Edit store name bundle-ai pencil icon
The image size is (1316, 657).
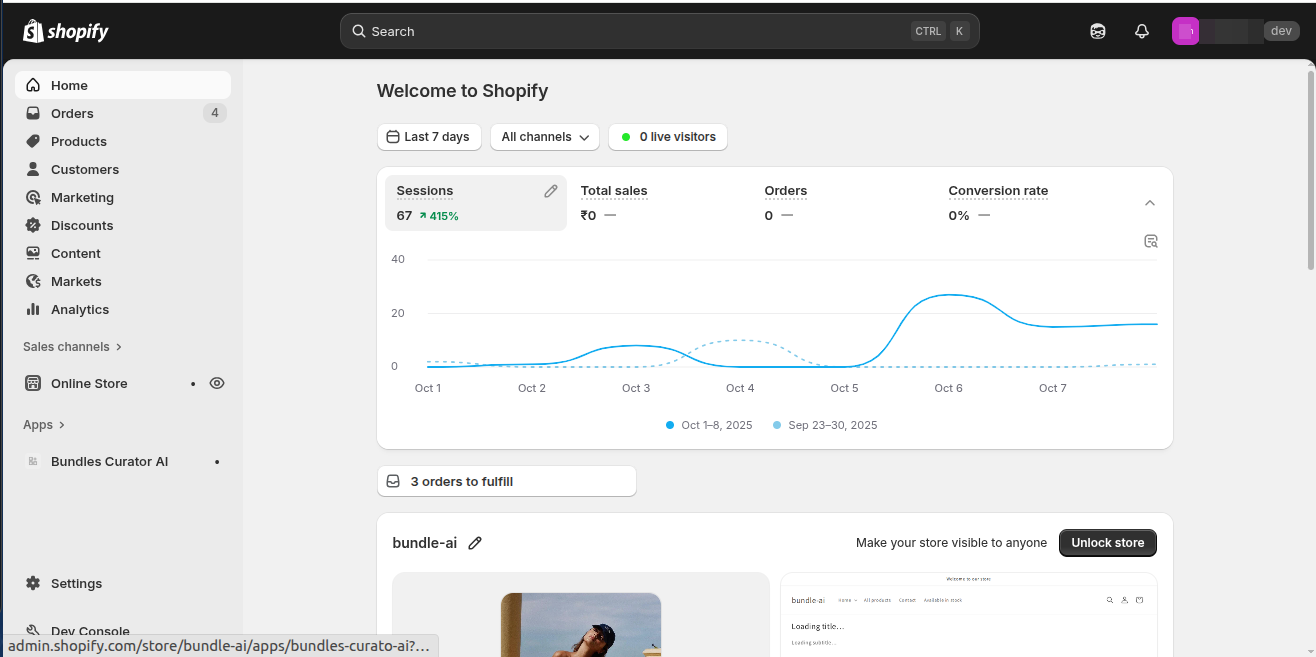(475, 543)
